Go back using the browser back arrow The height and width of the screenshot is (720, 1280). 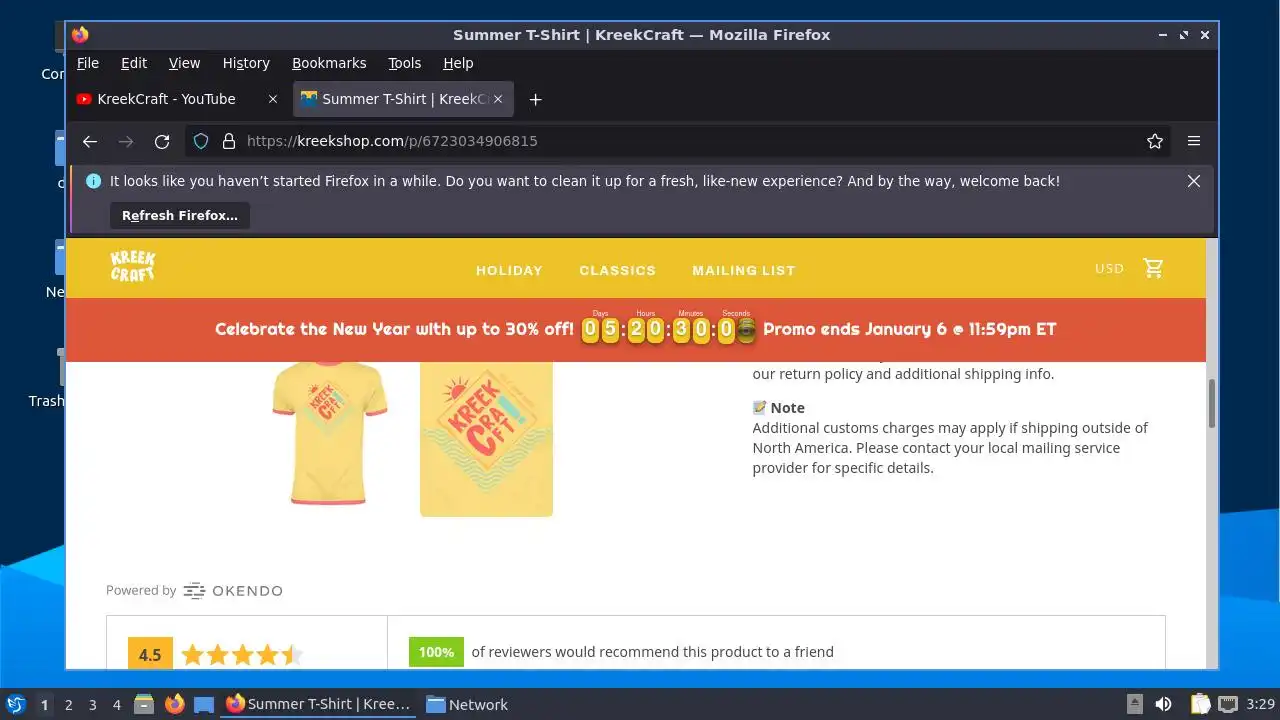click(90, 141)
